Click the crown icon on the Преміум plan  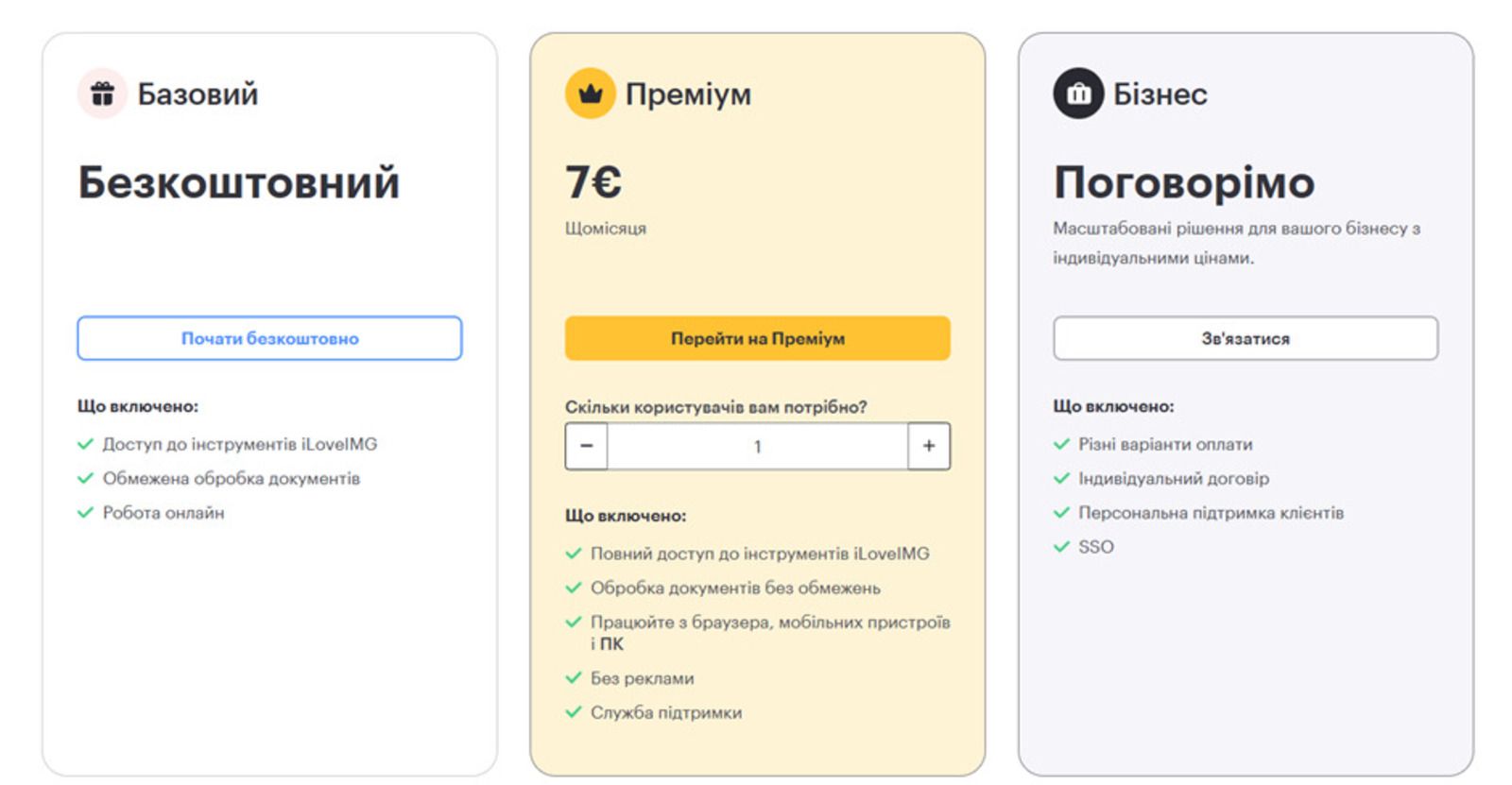[x=591, y=93]
